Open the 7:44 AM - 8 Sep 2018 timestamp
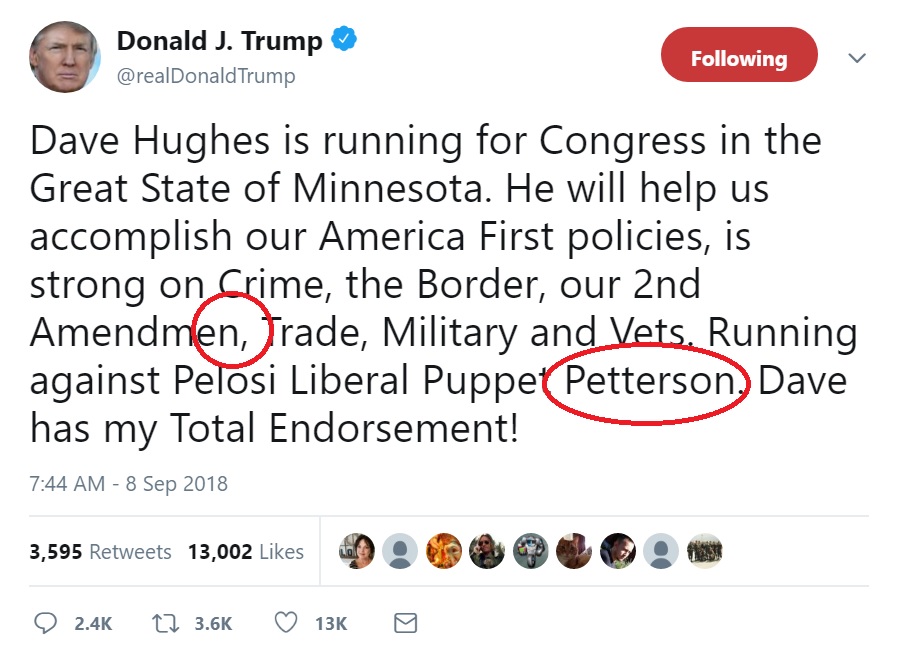Viewport: 904px width, 670px height. [129, 484]
